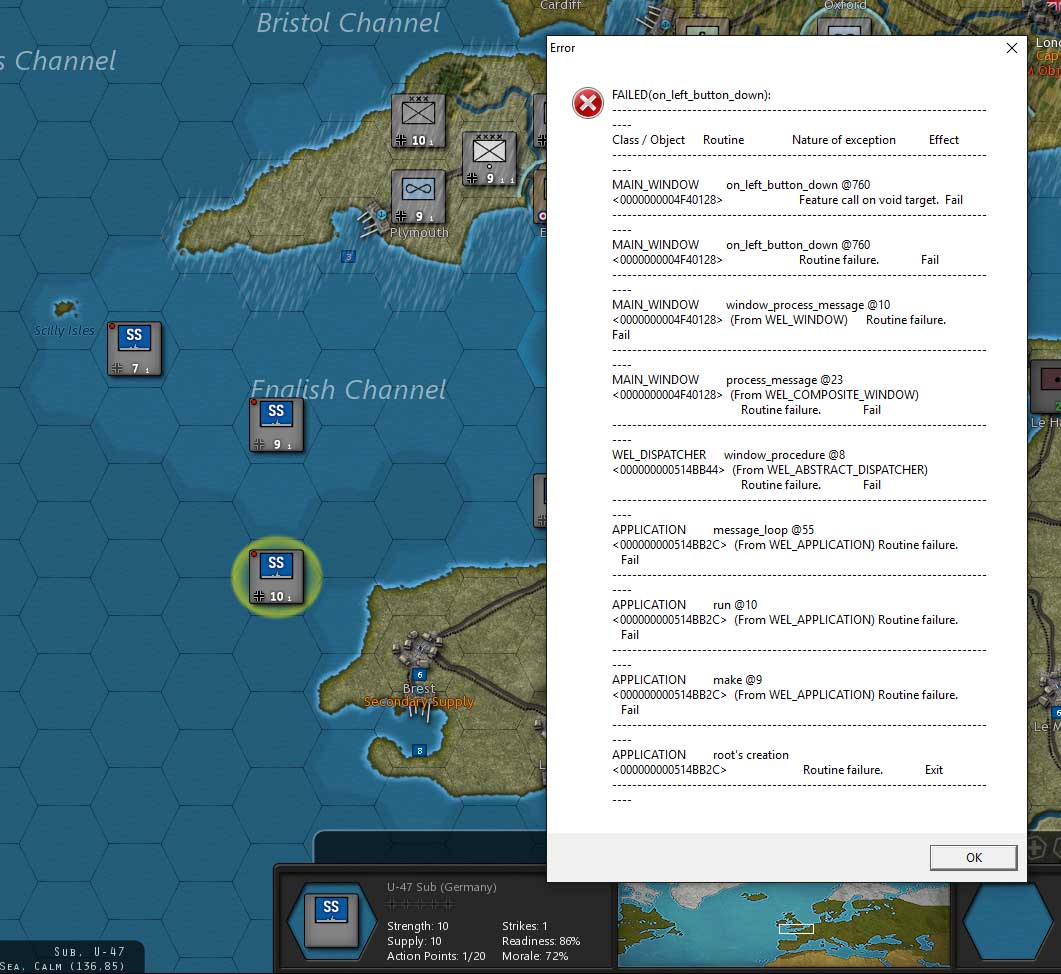Select the strength 10 infantry corps unit
The width and height of the screenshot is (1061, 974).
coord(418,120)
